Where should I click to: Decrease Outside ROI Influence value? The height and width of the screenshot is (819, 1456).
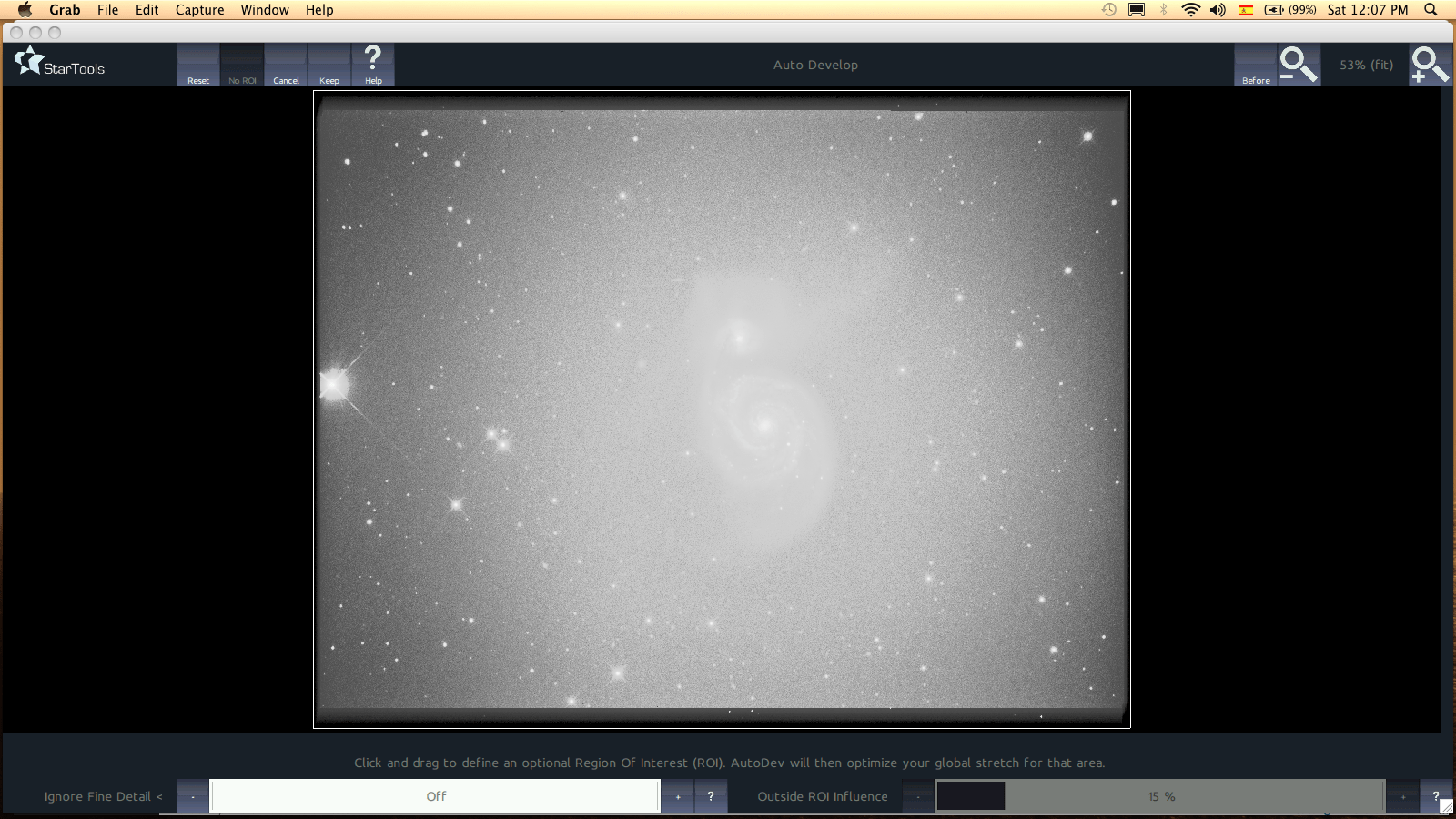pyautogui.click(x=918, y=796)
